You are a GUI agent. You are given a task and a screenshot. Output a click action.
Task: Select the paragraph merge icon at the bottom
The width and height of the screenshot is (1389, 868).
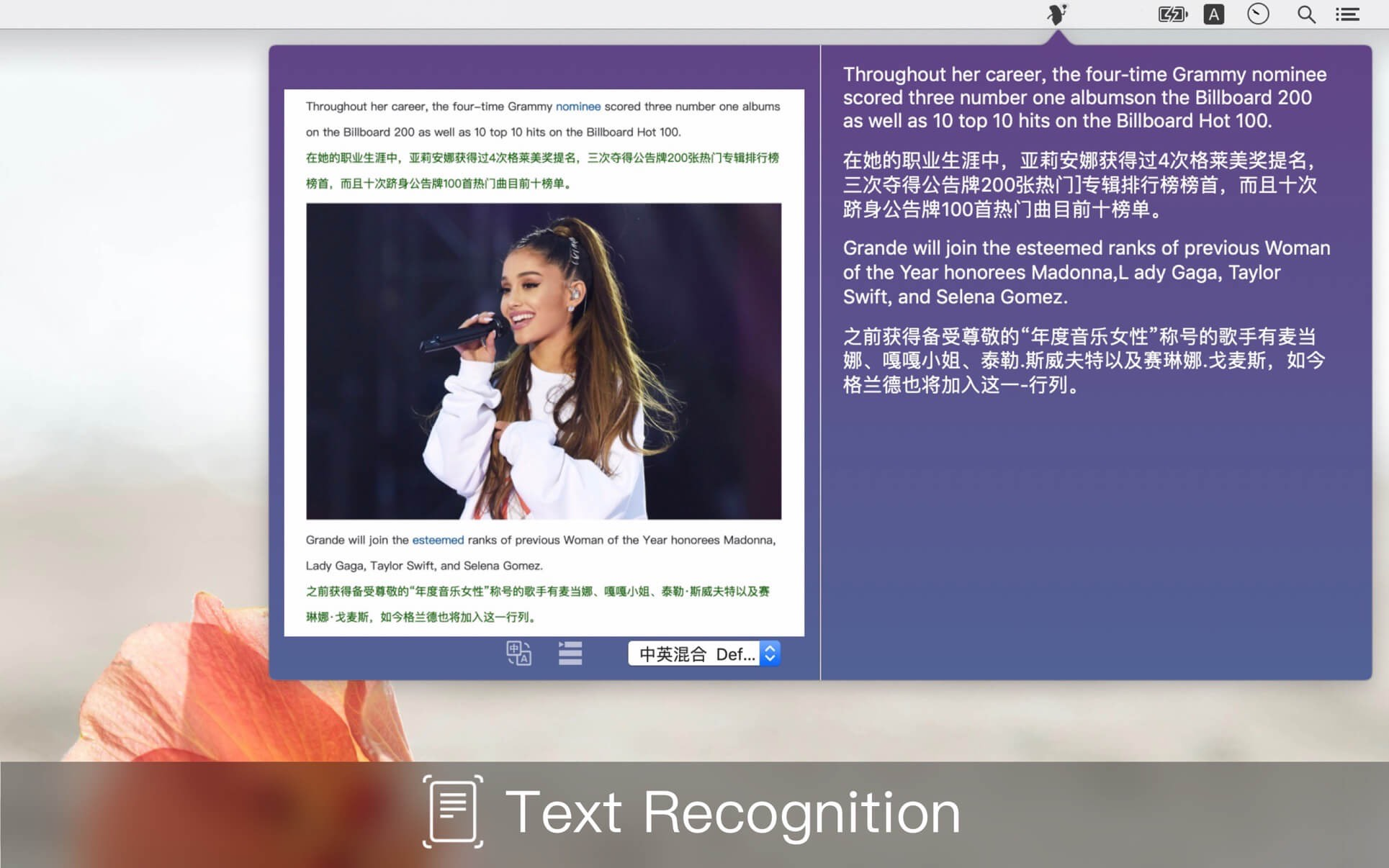point(570,654)
